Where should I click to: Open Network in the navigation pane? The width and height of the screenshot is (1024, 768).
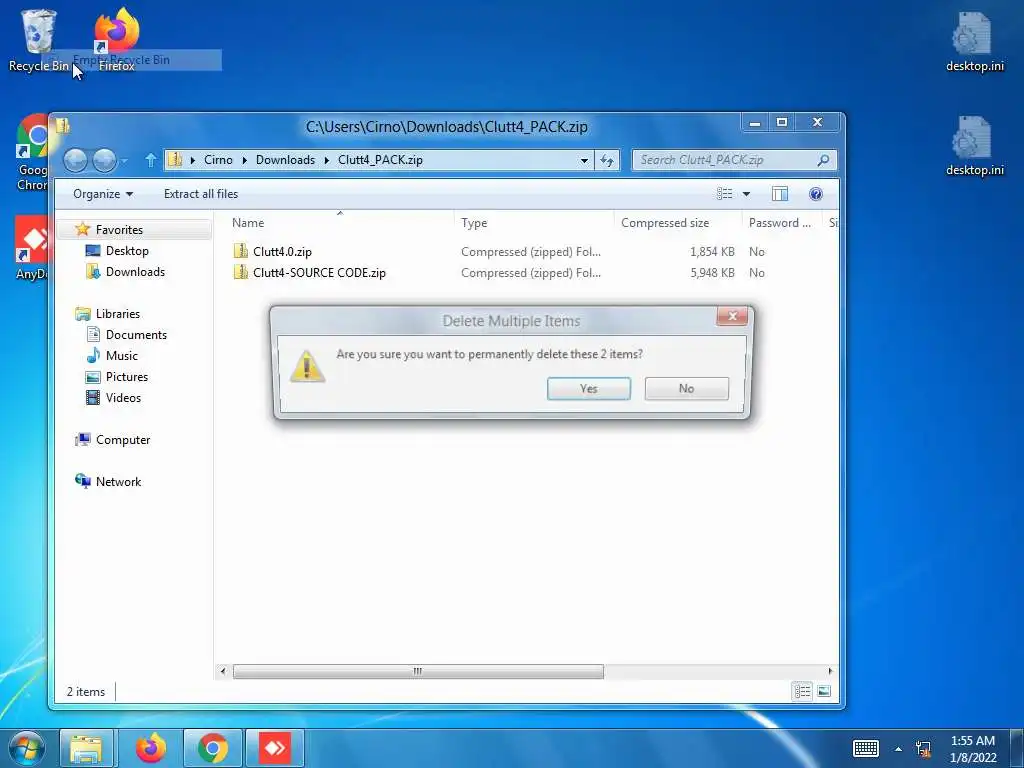point(118,481)
